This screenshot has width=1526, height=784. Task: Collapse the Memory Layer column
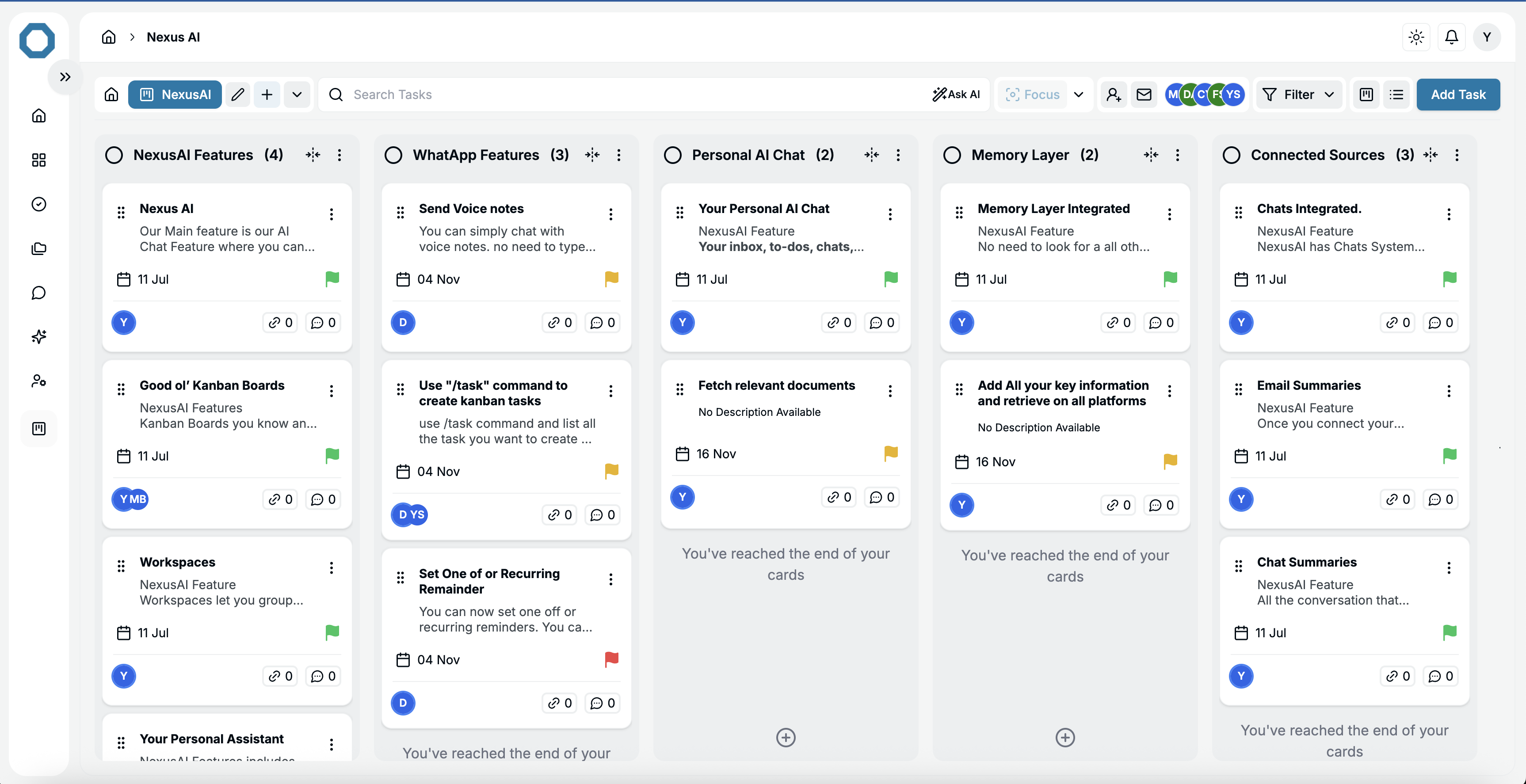1150,155
